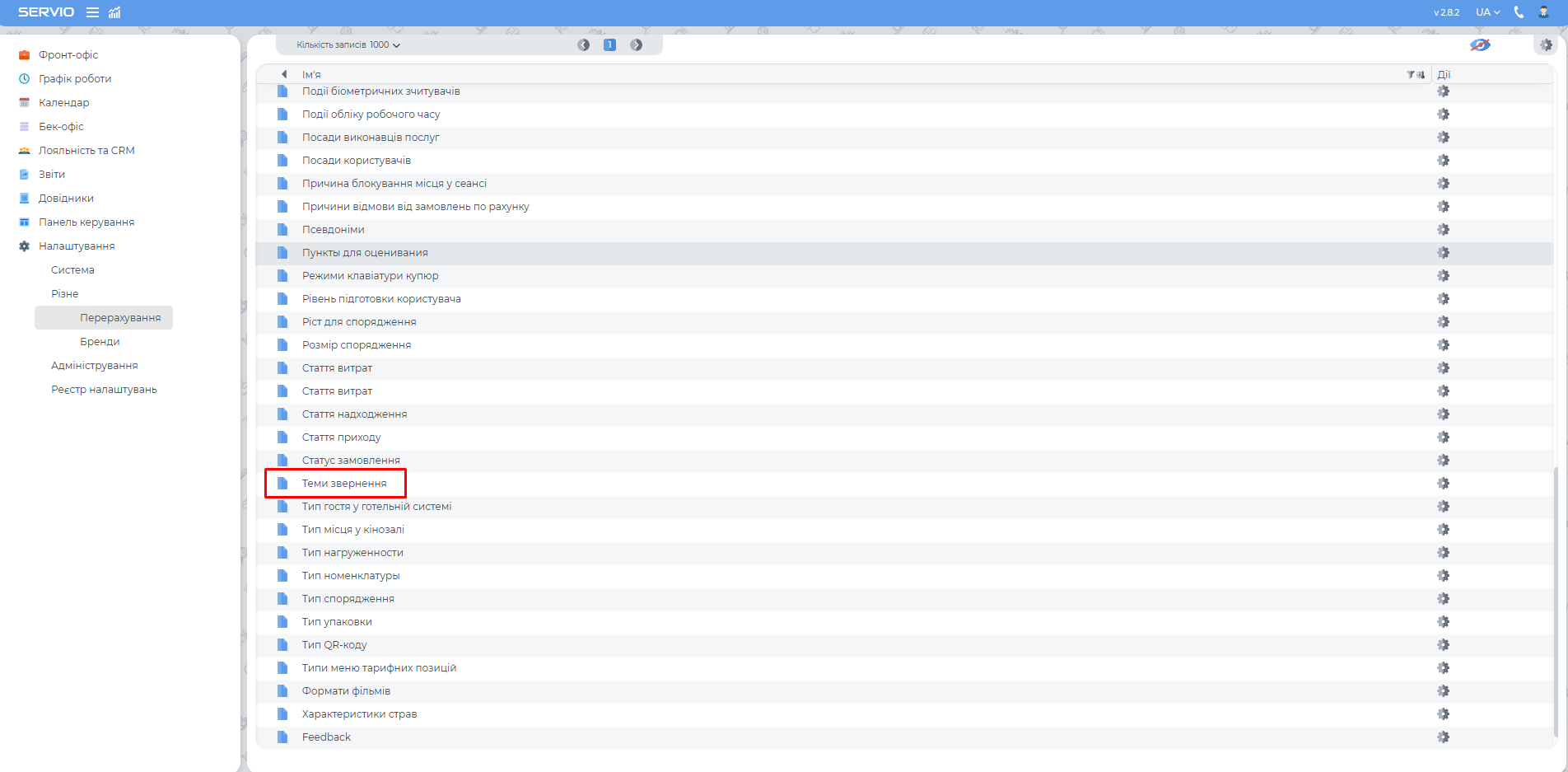This screenshot has width=1568, height=772.
Task: Open table settings gear at top right
Action: 1546,45
